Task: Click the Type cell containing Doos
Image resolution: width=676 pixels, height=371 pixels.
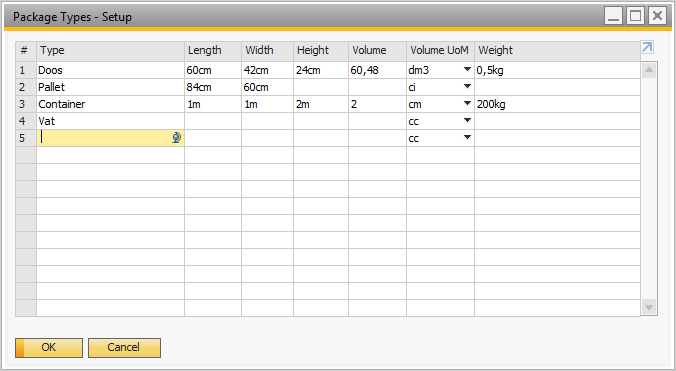Action: click(x=110, y=70)
